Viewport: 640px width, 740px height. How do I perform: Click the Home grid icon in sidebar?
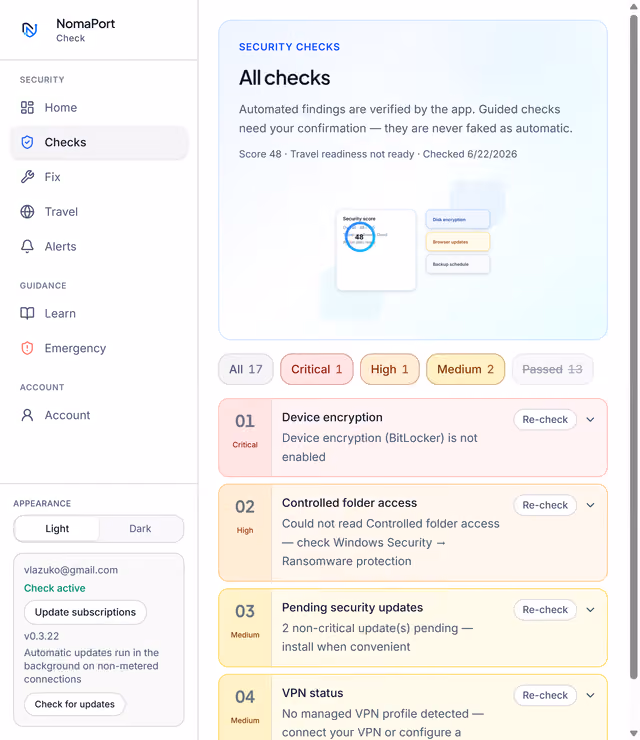[x=27, y=108]
